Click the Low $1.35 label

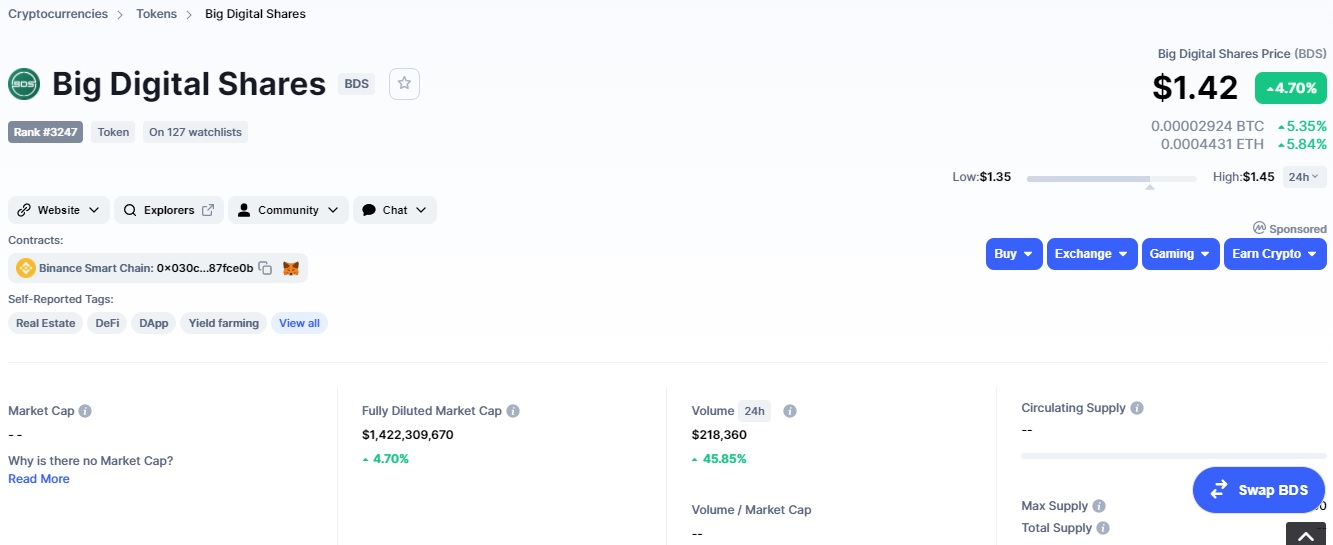[x=981, y=177]
